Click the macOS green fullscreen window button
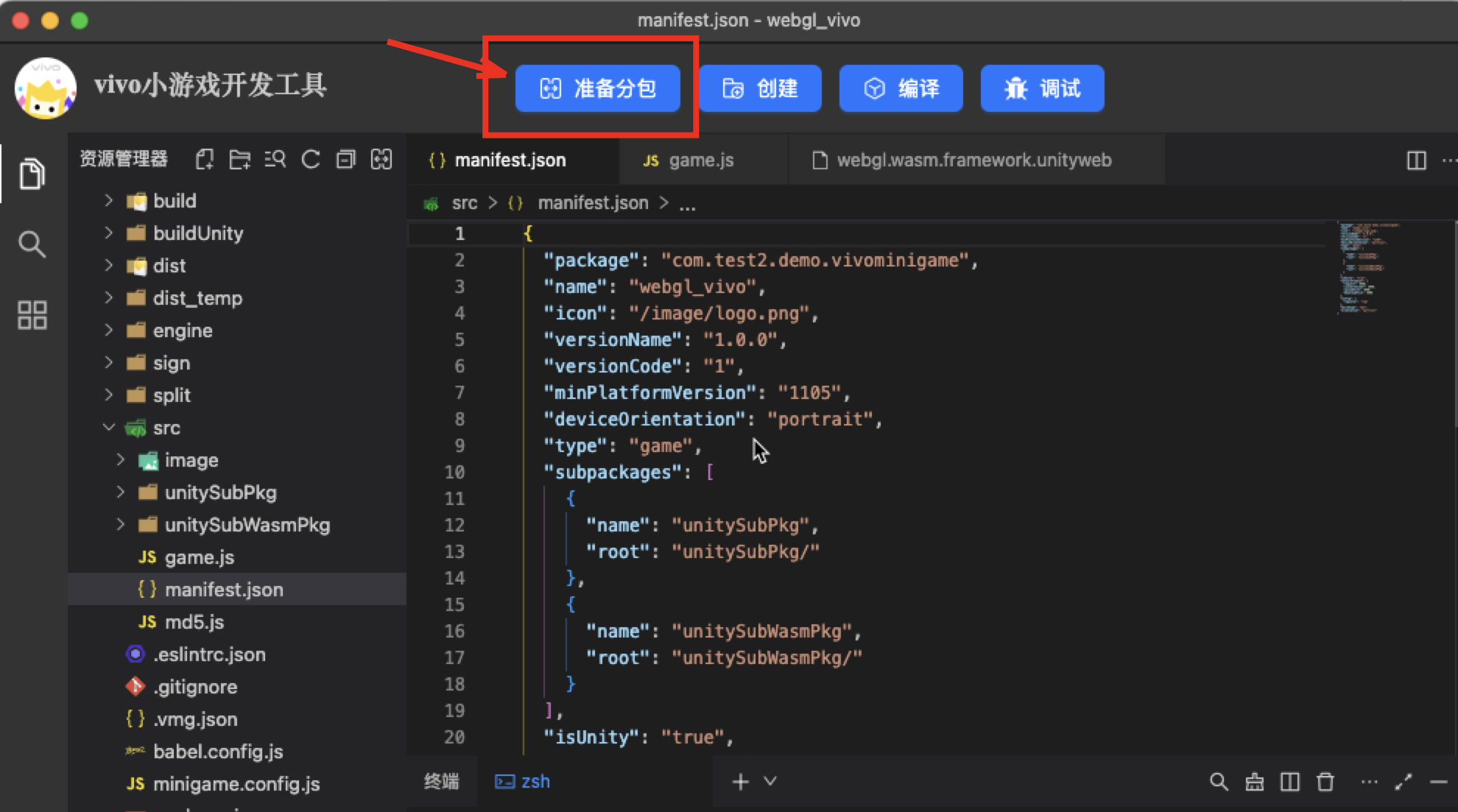 [x=80, y=21]
